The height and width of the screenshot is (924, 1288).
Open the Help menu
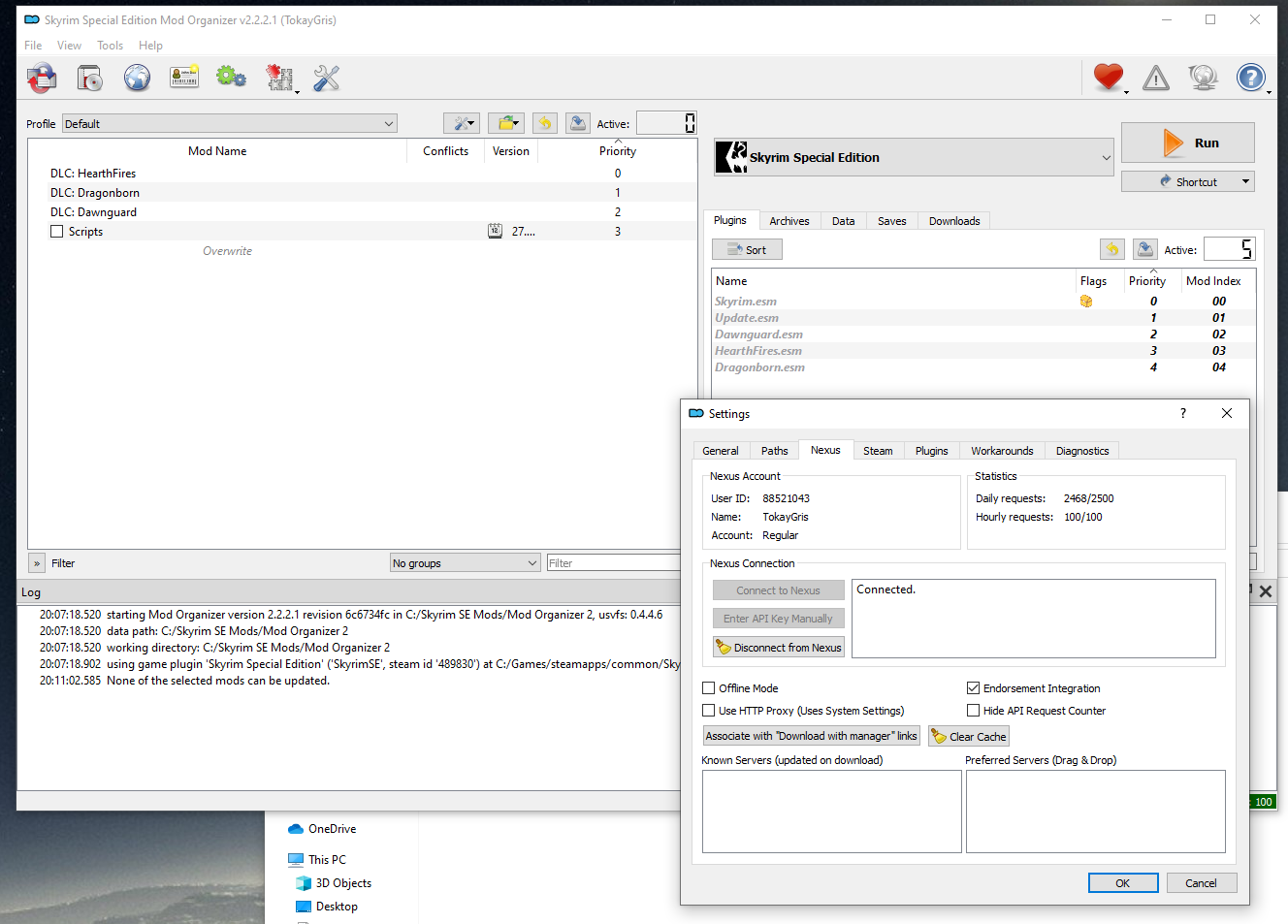pyautogui.click(x=150, y=46)
